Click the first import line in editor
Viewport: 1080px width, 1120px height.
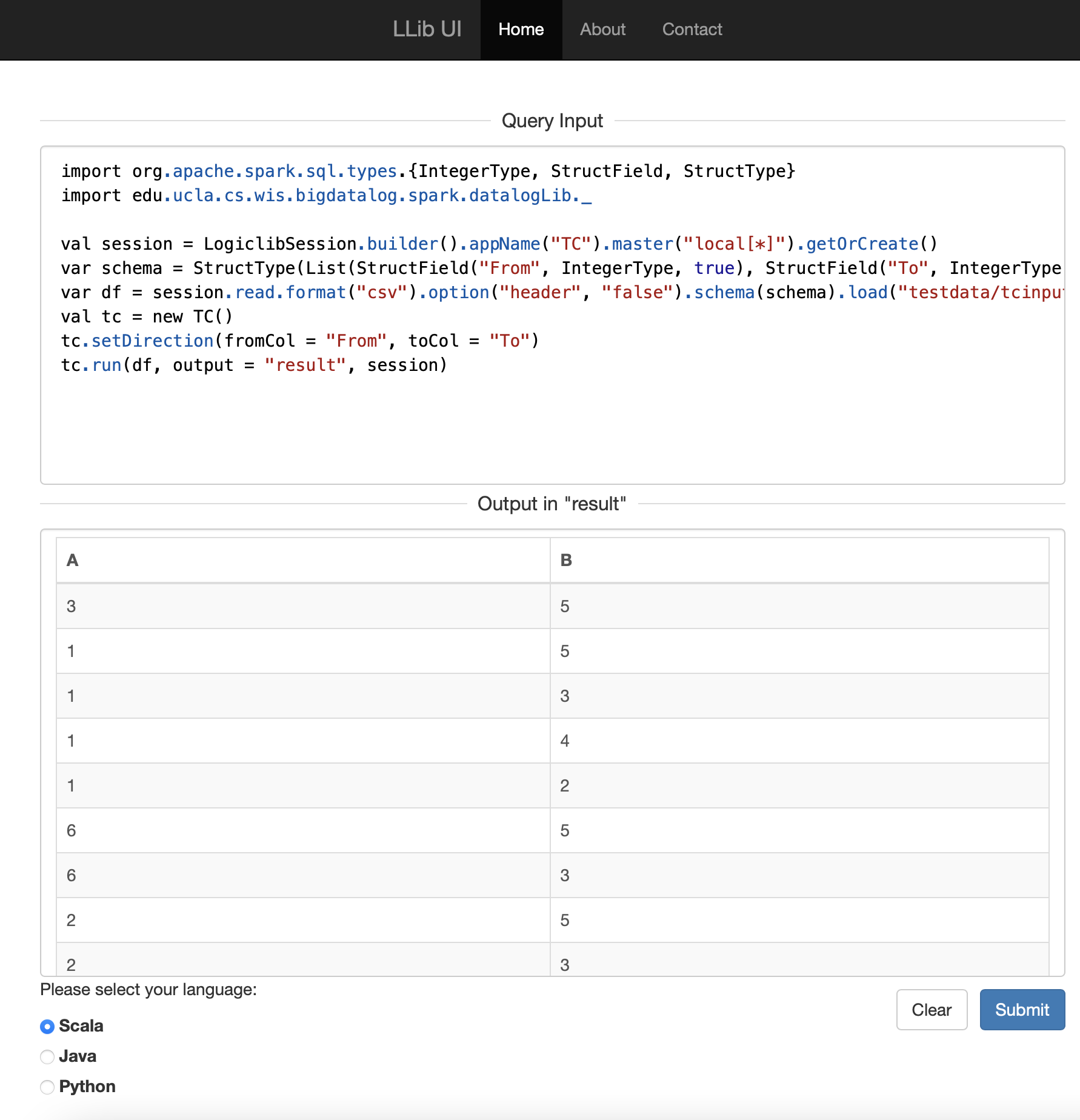[x=427, y=172]
